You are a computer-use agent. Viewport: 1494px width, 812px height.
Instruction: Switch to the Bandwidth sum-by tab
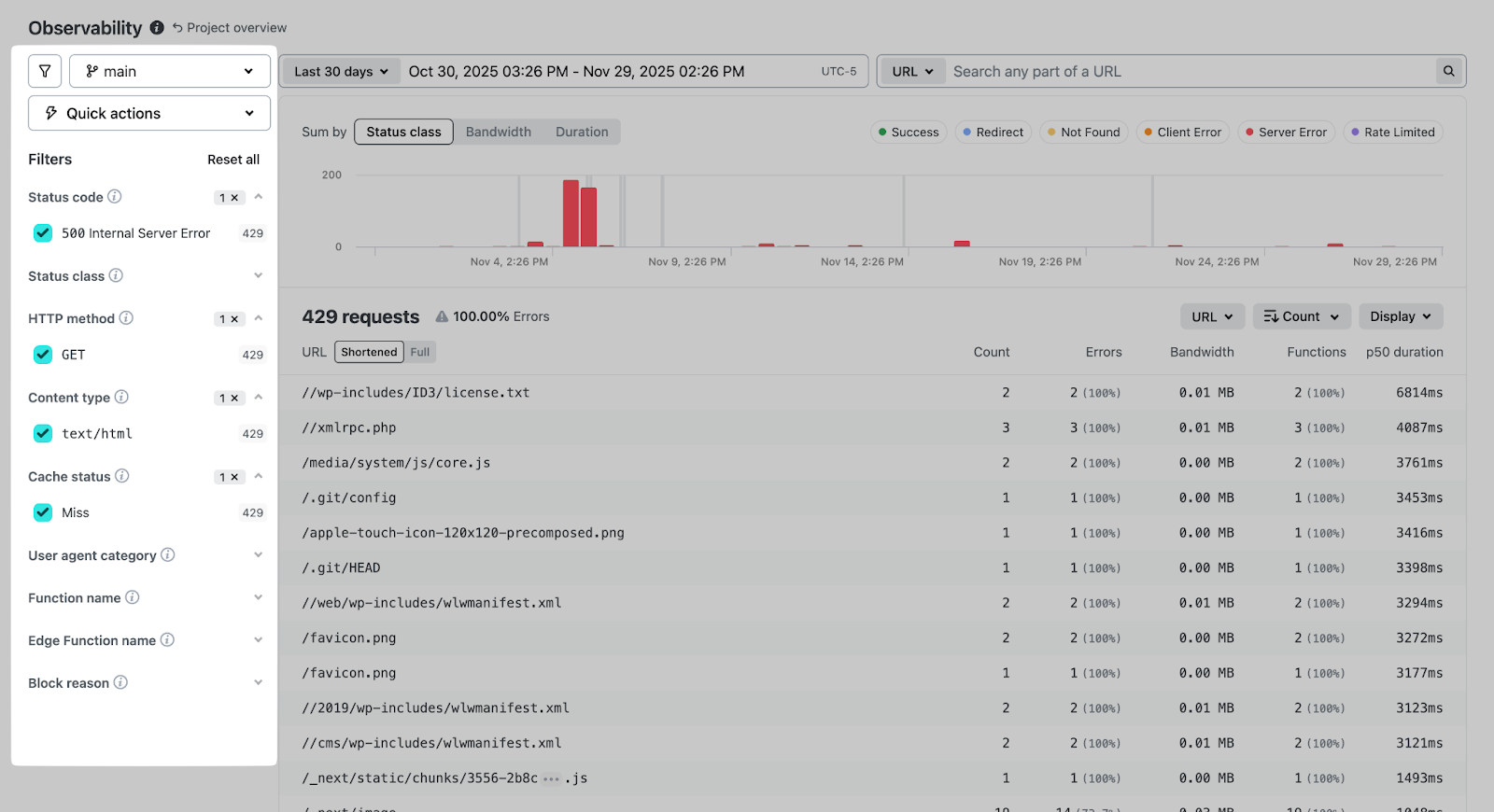tap(499, 132)
